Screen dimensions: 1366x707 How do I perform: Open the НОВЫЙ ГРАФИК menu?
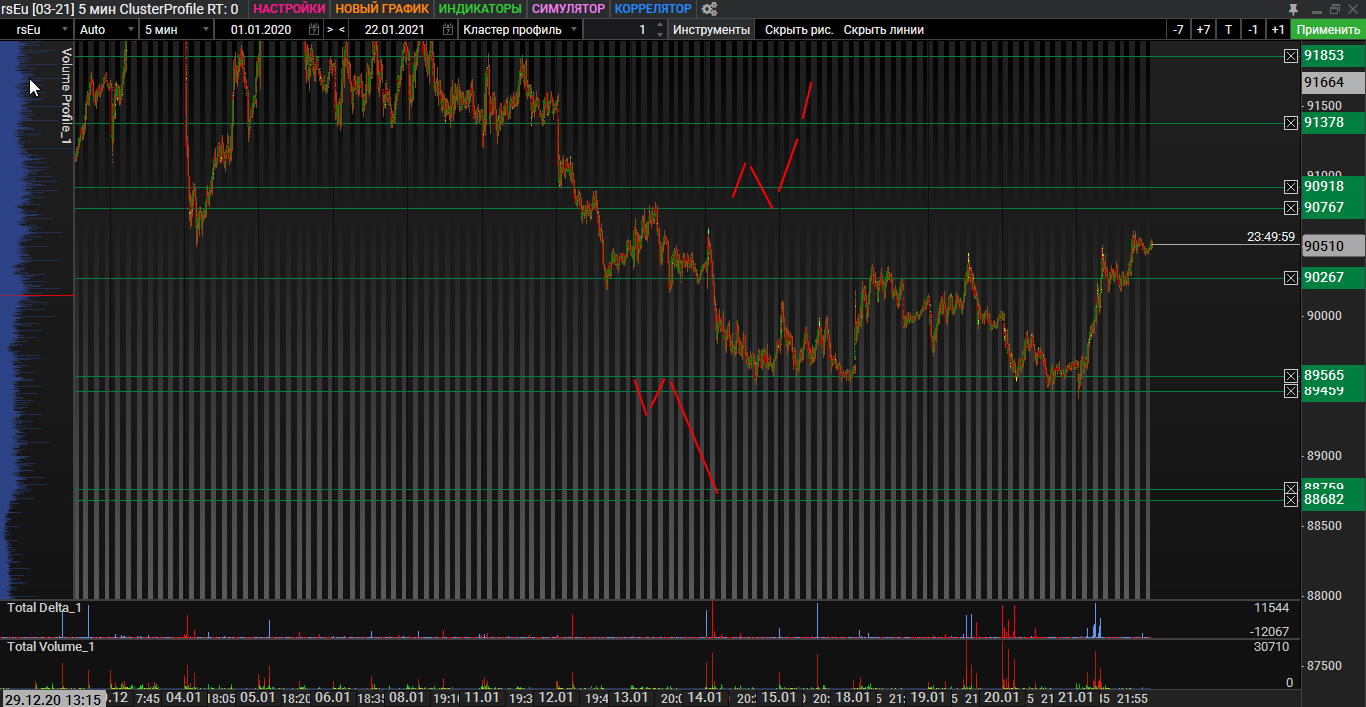[382, 9]
